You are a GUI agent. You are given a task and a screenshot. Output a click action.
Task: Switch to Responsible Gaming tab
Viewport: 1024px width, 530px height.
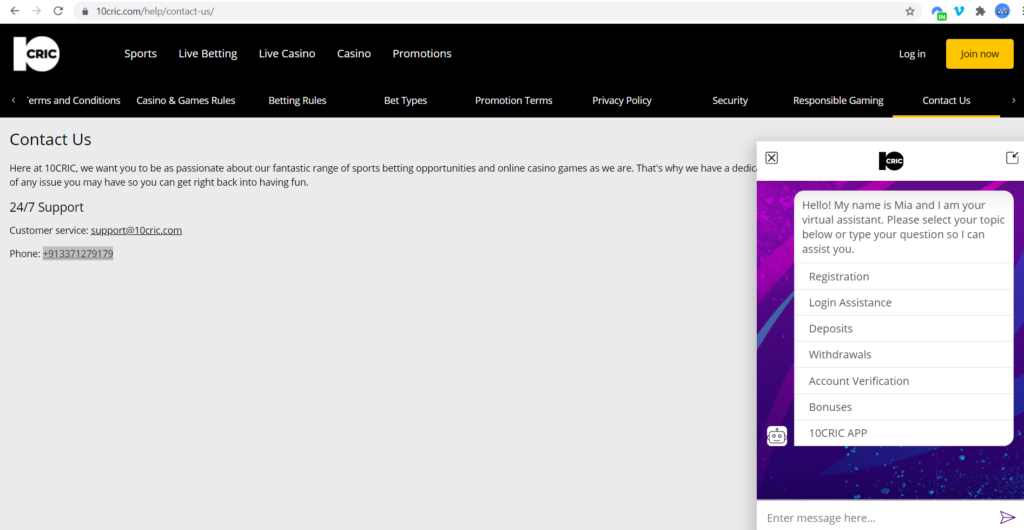[x=838, y=101]
